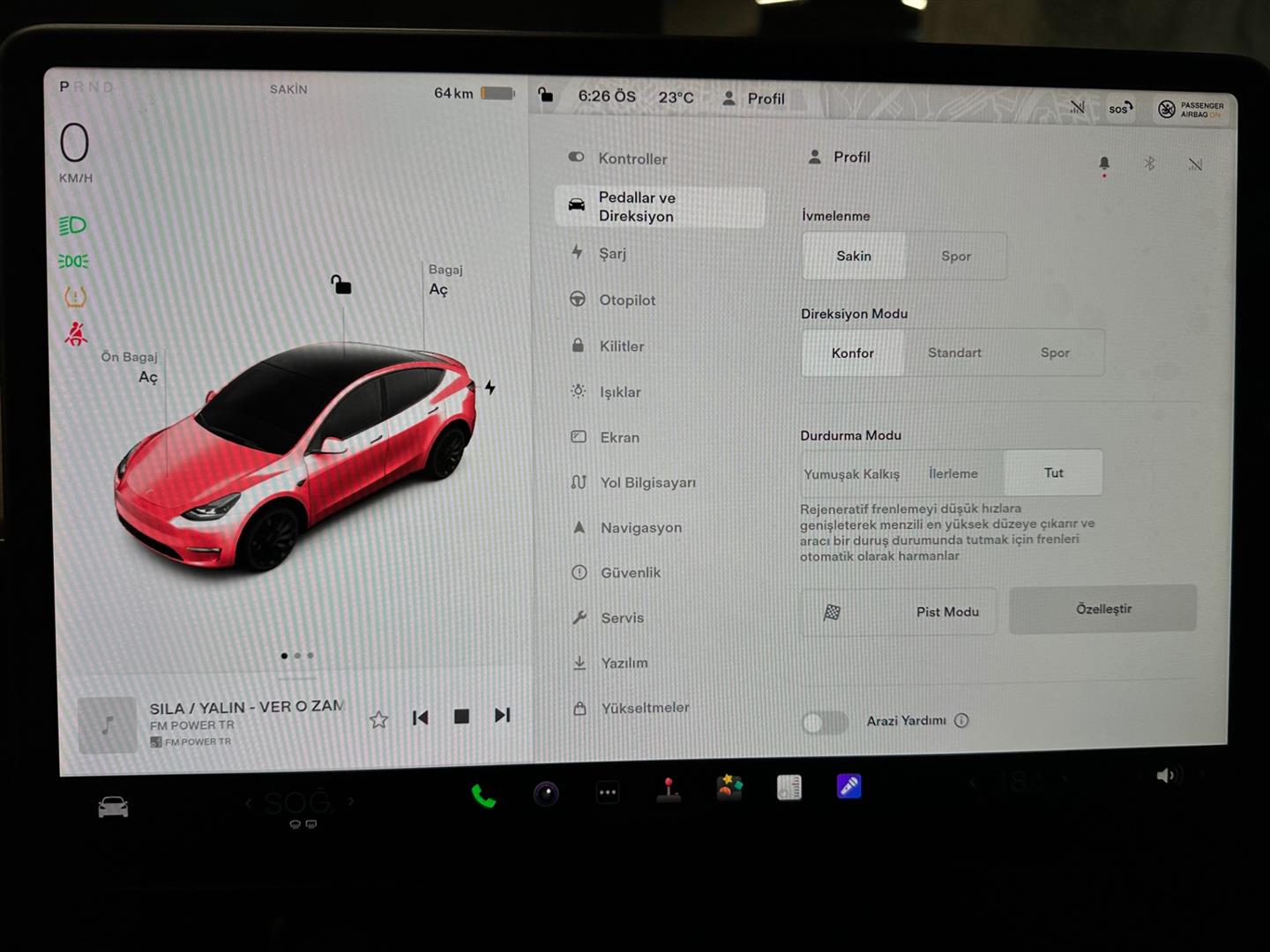The image size is (1270, 952).
Task: Open Profil in the settings panel header
Action: (x=839, y=157)
